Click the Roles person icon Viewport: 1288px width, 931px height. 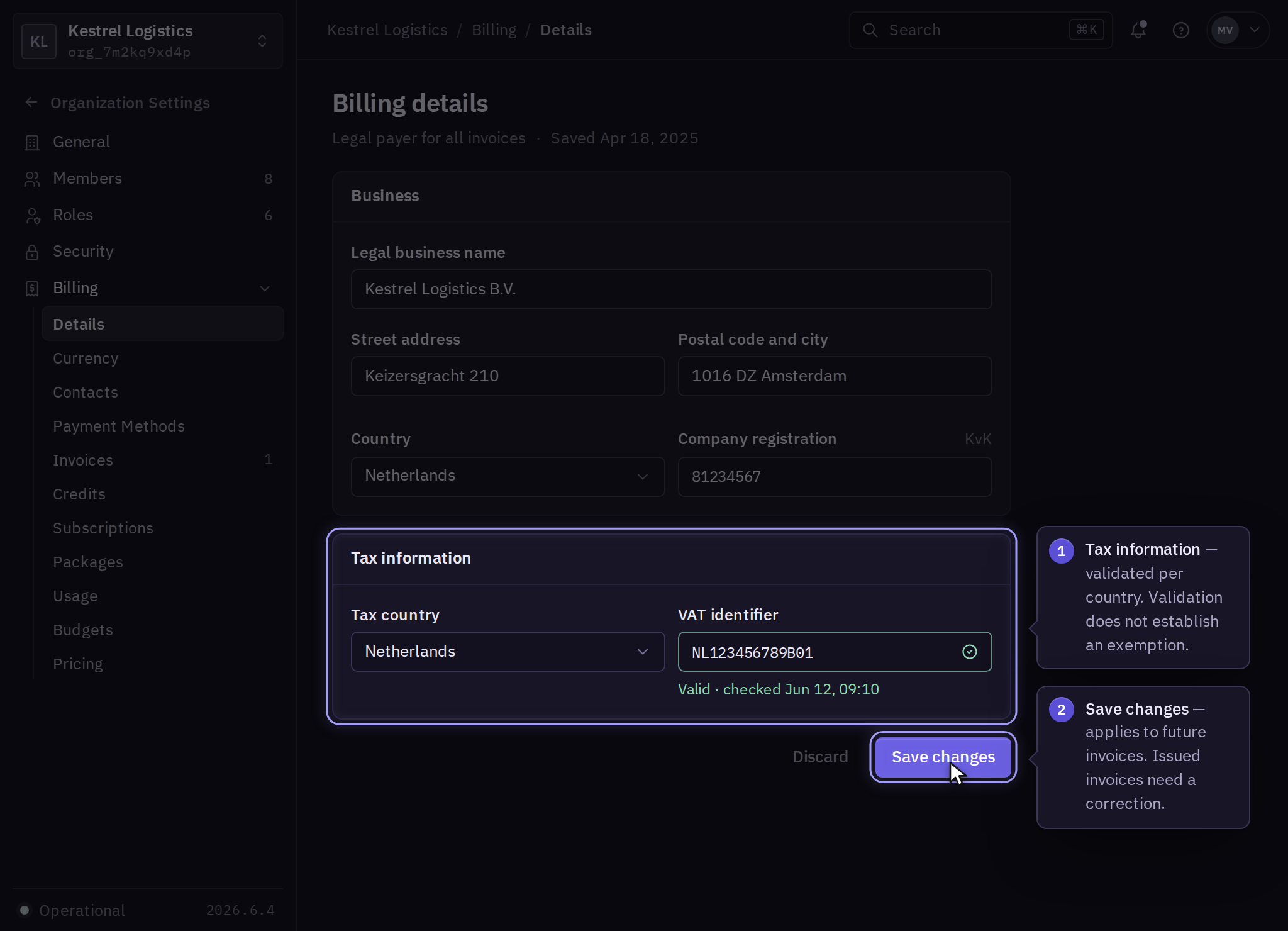click(x=32, y=215)
